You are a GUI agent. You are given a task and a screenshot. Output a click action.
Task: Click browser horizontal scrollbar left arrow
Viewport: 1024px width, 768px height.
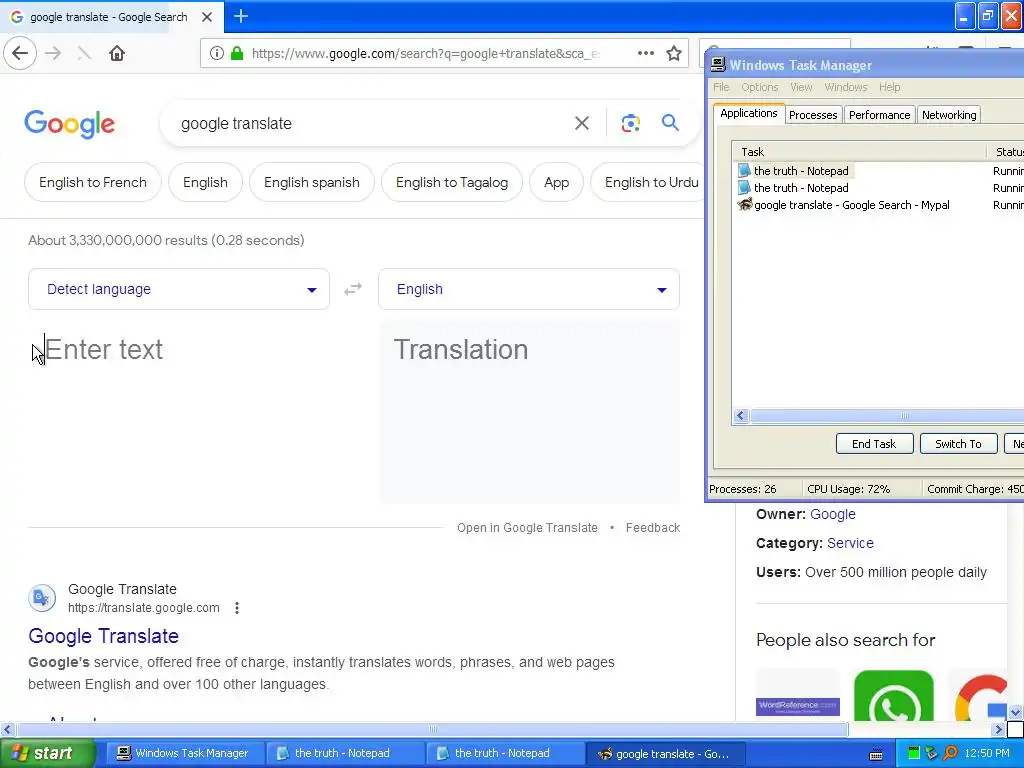[7, 729]
